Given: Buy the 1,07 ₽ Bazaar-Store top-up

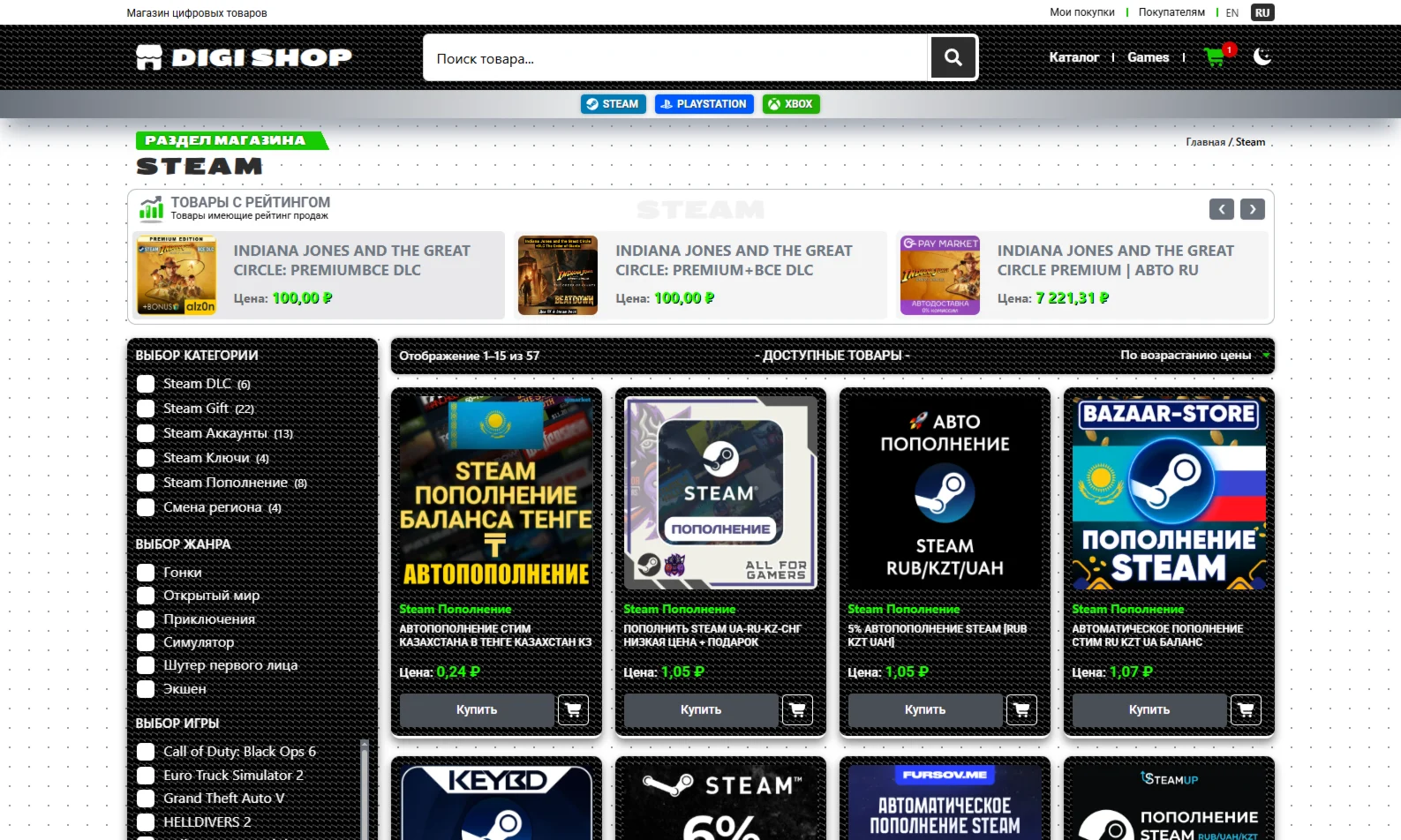Looking at the screenshot, I should (1149, 709).
